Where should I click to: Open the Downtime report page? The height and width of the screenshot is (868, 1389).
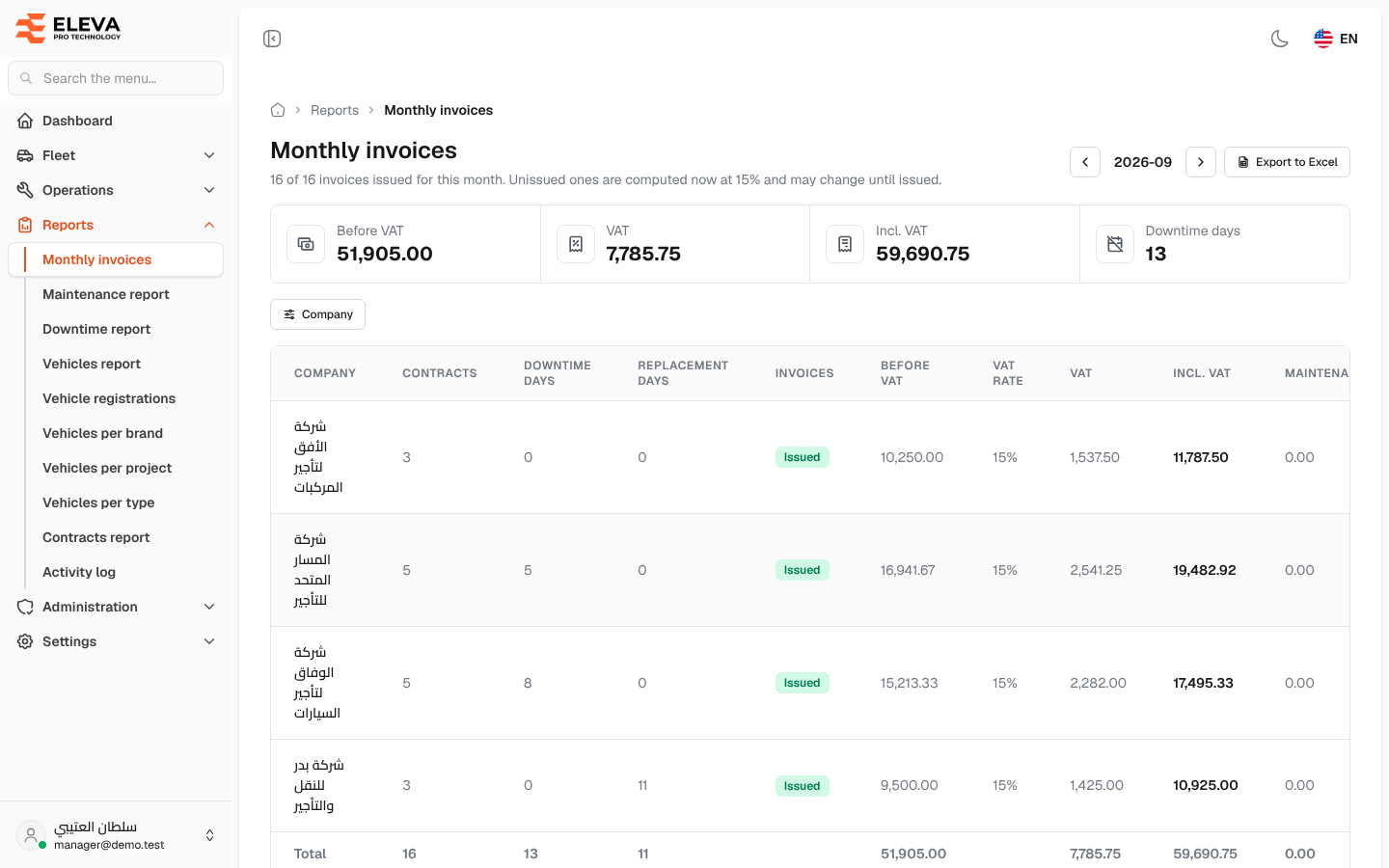pyautogui.click(x=96, y=329)
